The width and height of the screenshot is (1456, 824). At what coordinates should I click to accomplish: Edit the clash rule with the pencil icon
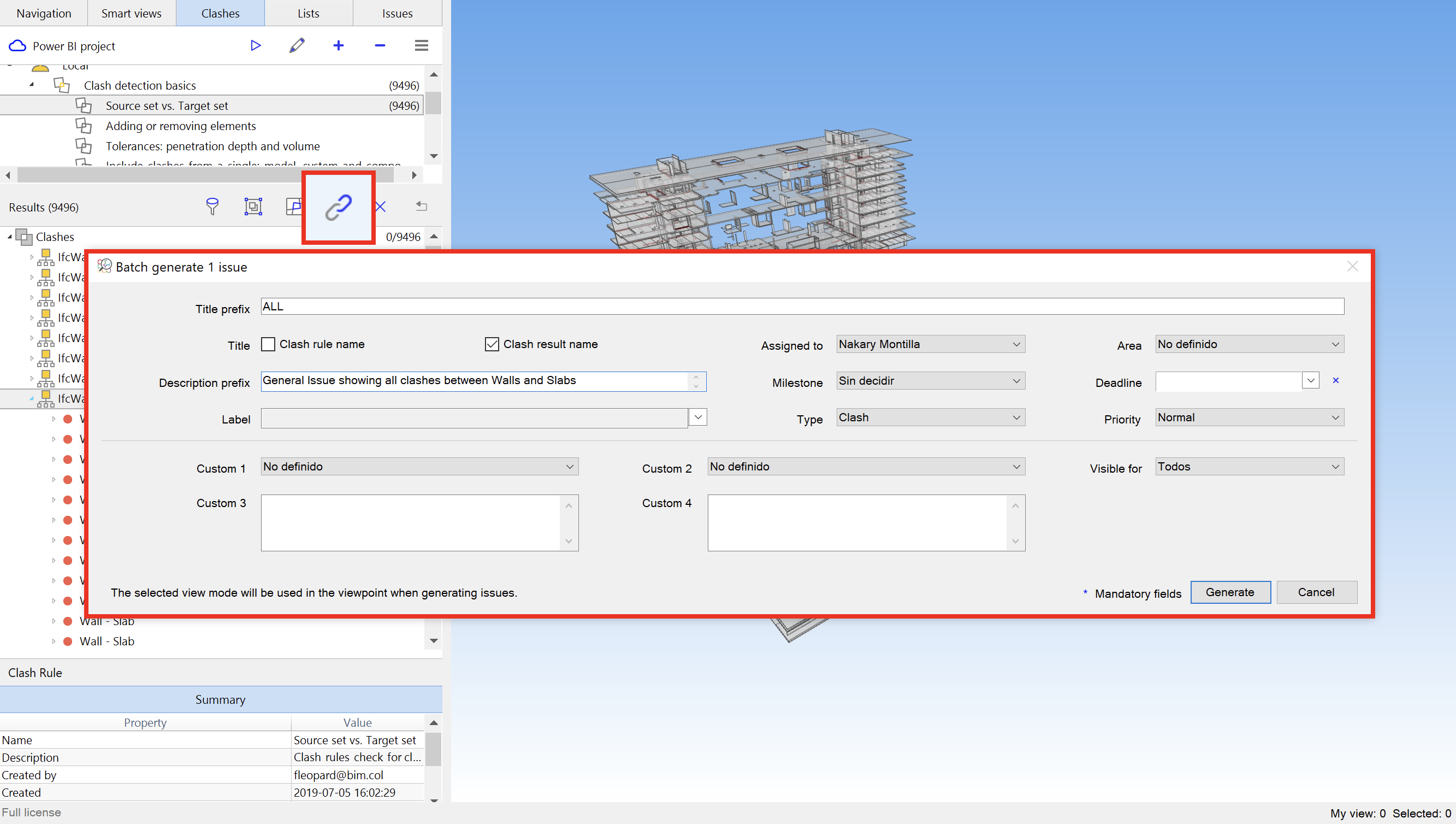pyautogui.click(x=297, y=45)
